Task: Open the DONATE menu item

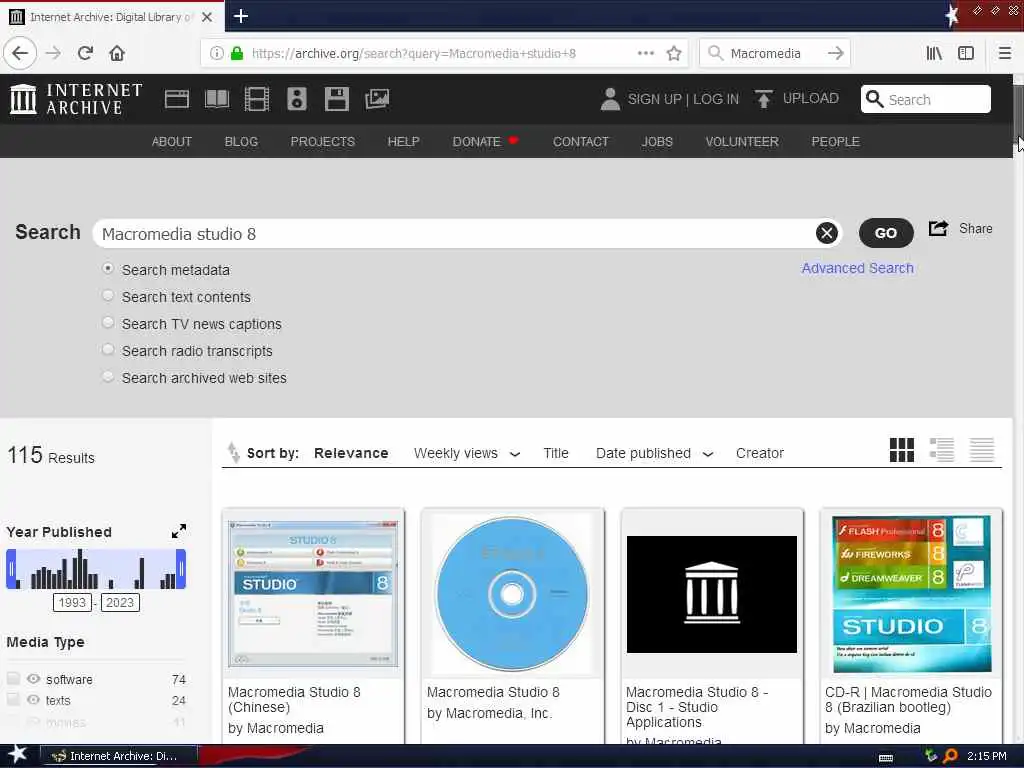Action: pyautogui.click(x=477, y=142)
